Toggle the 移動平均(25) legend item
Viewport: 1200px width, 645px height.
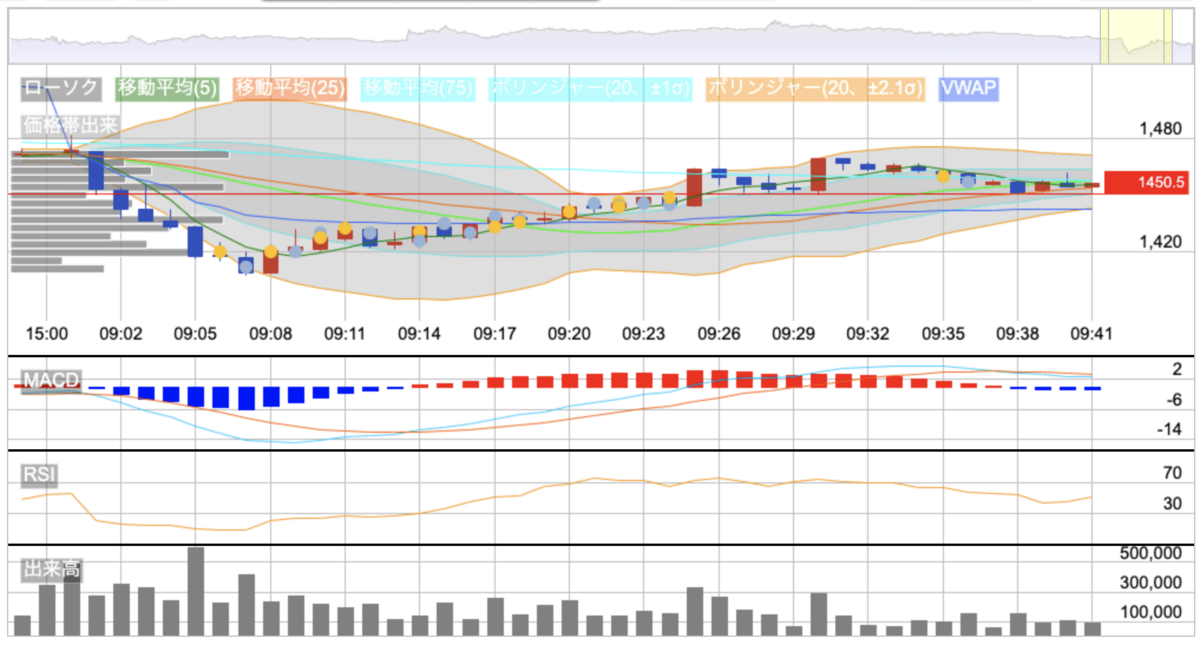point(289,88)
